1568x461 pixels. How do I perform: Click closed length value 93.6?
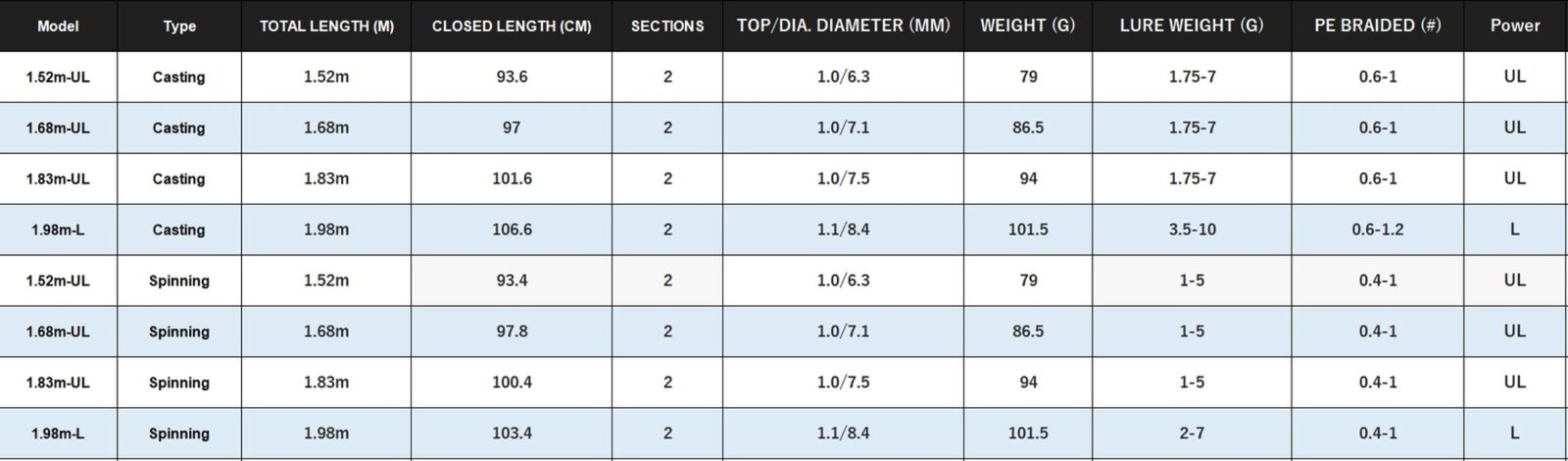point(512,77)
